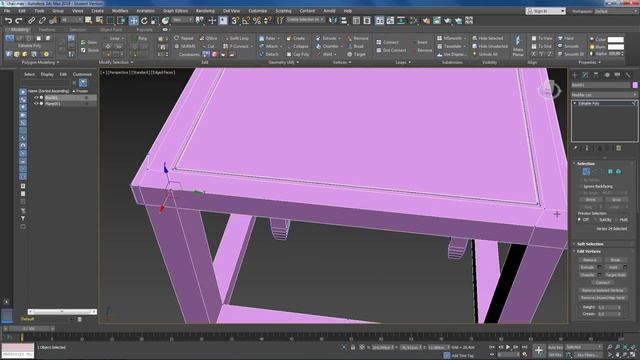Toggle the Auto Key button
This screenshot has height=360, width=640.
click(x=555, y=347)
